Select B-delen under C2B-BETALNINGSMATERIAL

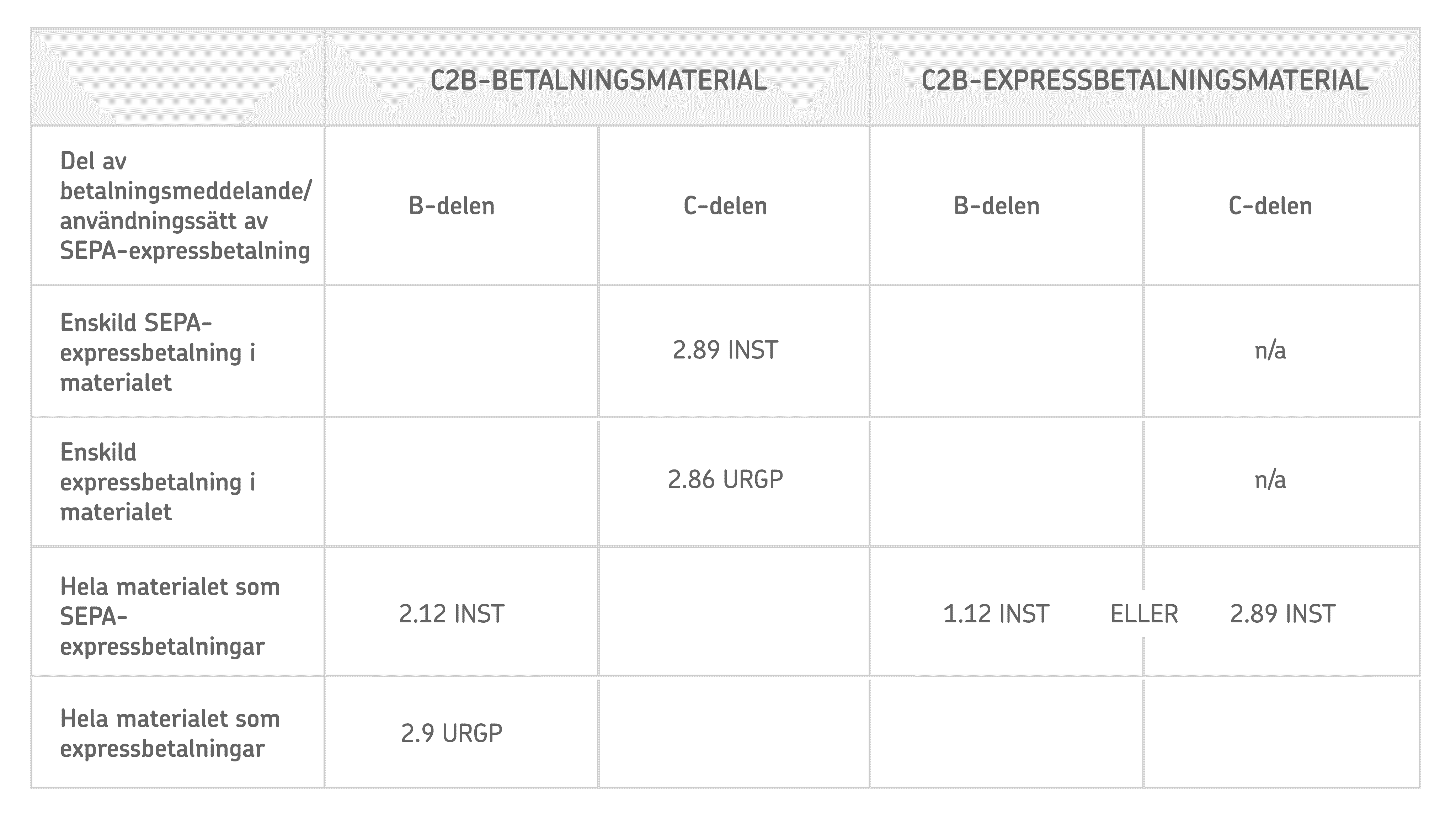[x=452, y=206]
